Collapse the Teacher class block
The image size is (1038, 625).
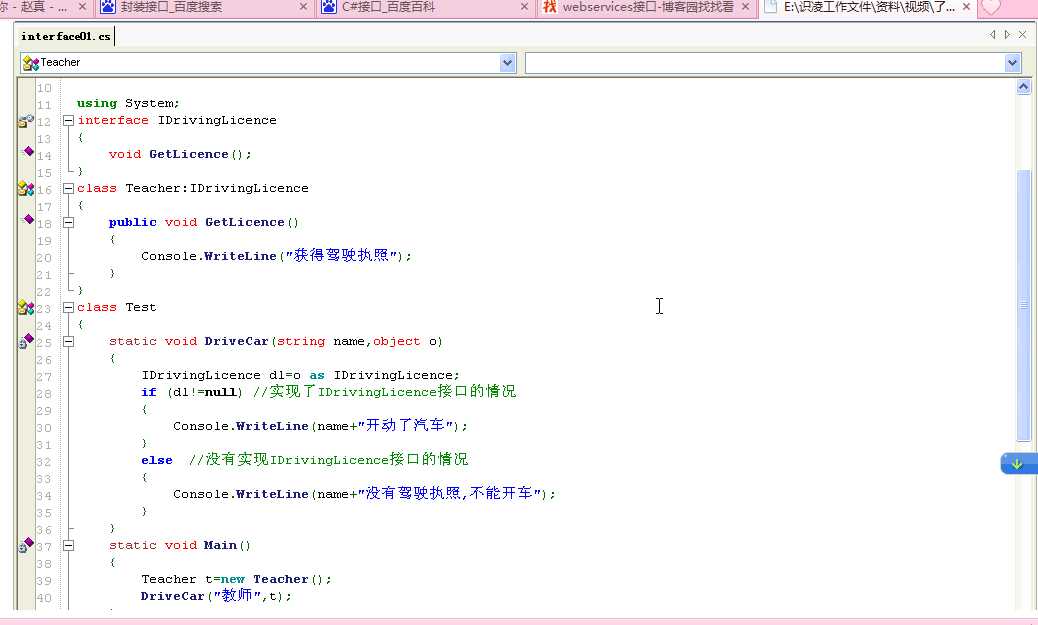pos(68,189)
